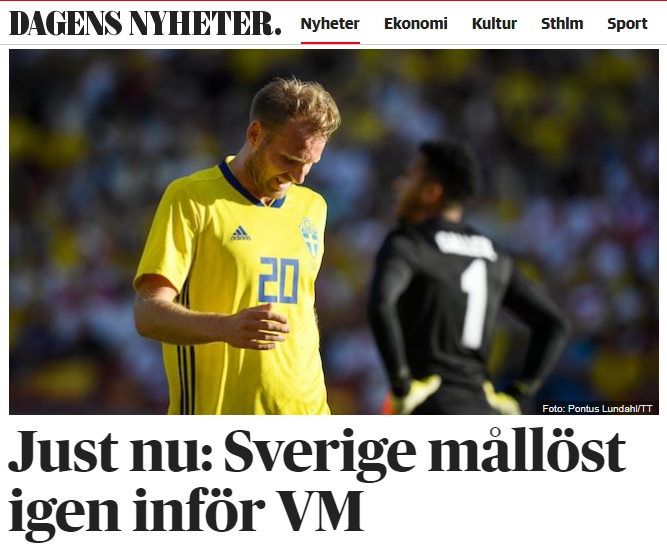Click the red underline beneath Nyheter
This screenshot has width=667, height=544.
(330, 43)
